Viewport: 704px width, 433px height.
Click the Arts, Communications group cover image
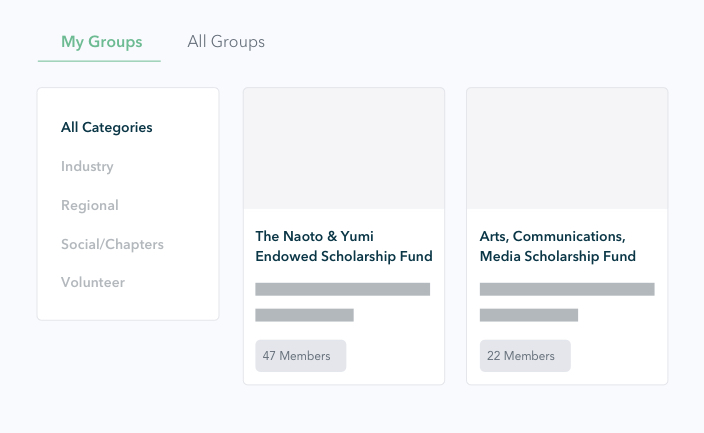(567, 149)
